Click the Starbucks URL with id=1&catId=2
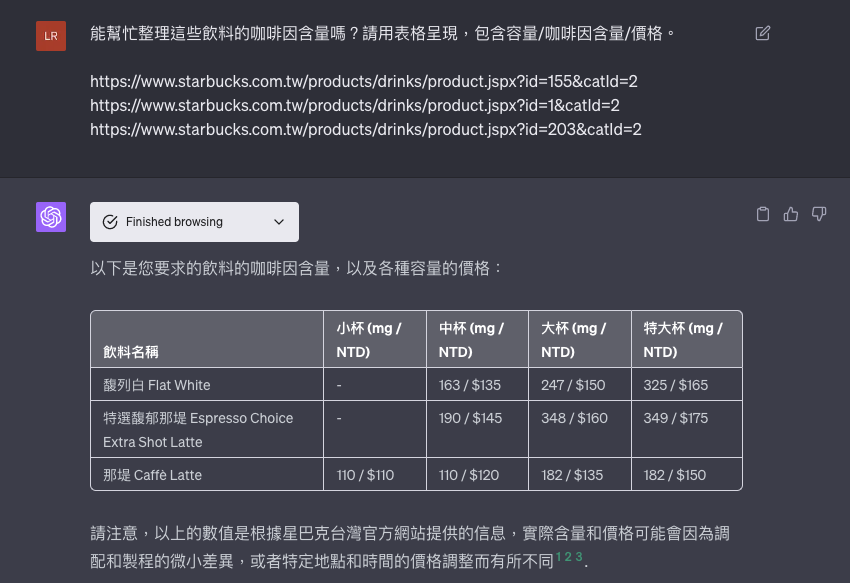 355,105
